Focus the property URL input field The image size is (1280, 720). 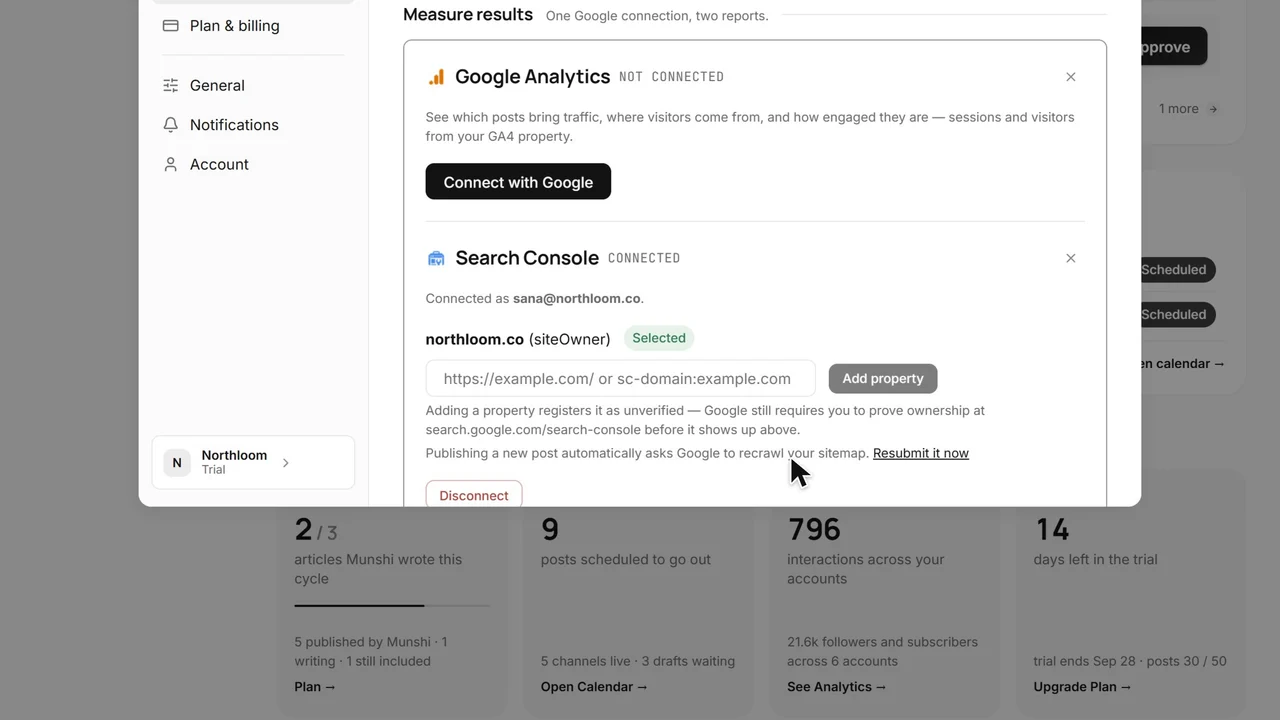(x=621, y=379)
